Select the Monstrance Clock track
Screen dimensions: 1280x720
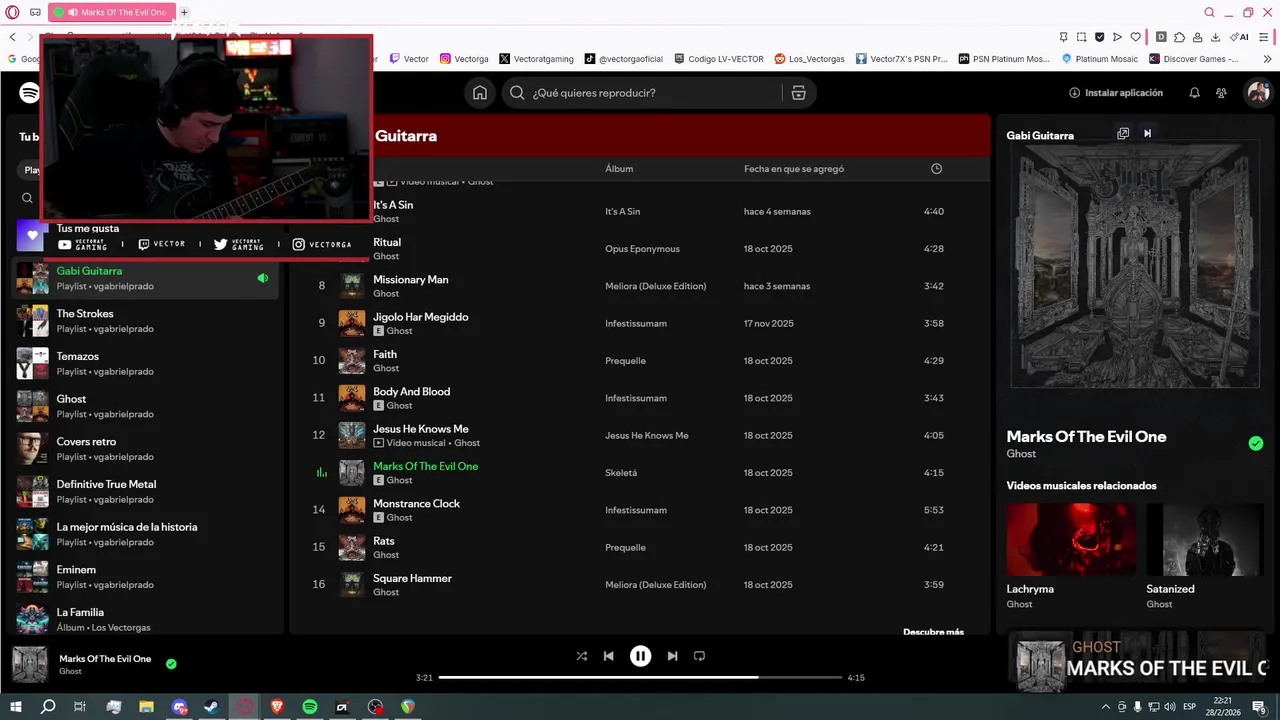pos(640,510)
